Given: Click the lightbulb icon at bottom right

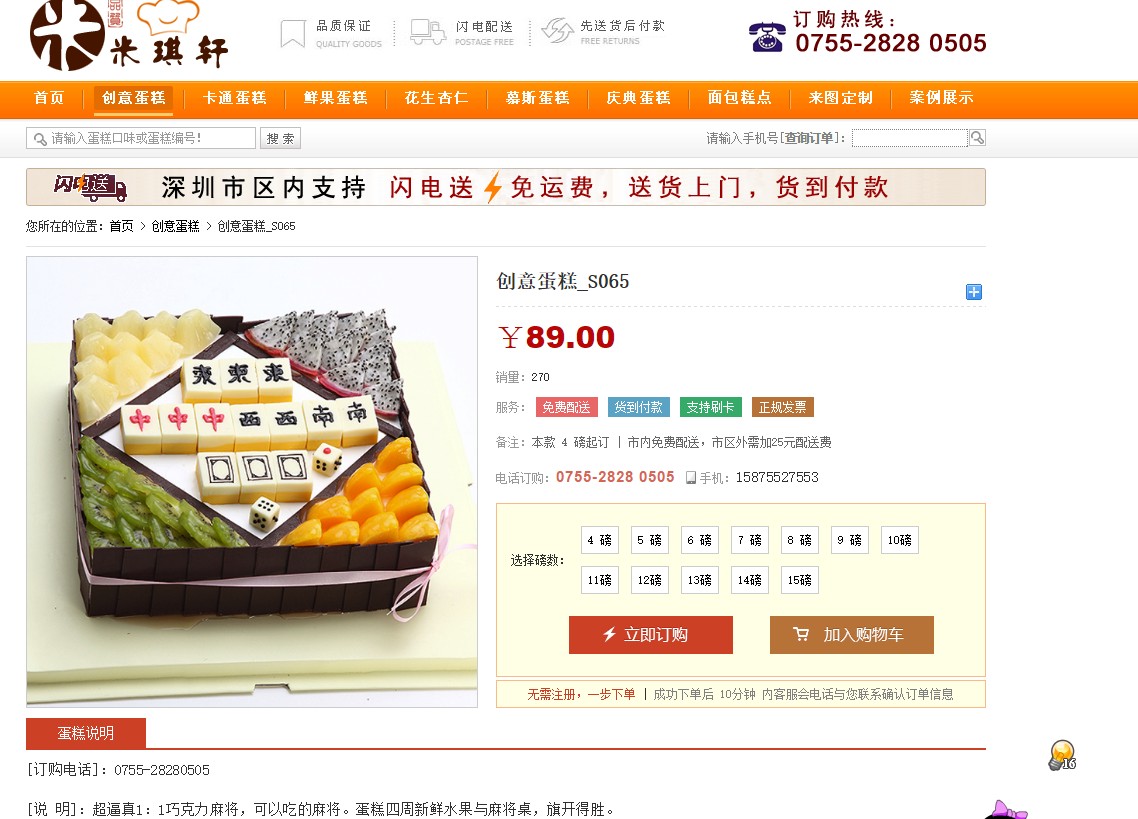Looking at the screenshot, I should (1062, 755).
